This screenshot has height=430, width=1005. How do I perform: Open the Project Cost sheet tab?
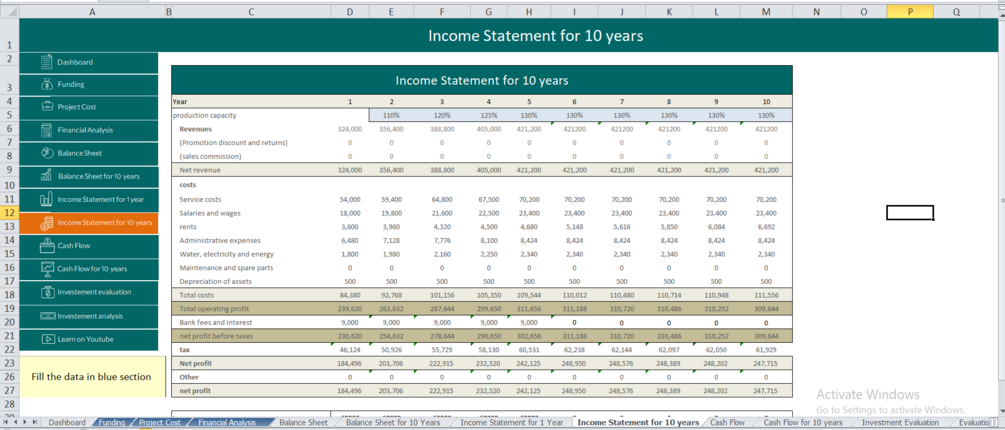[160, 423]
